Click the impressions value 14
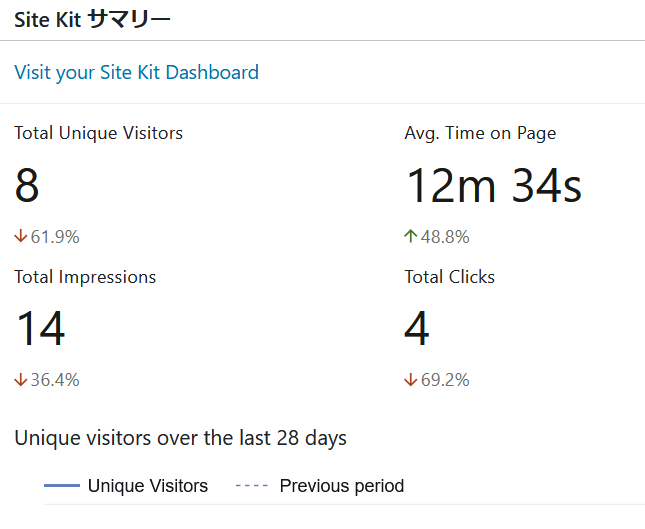This screenshot has height=529, width=645. 40,329
